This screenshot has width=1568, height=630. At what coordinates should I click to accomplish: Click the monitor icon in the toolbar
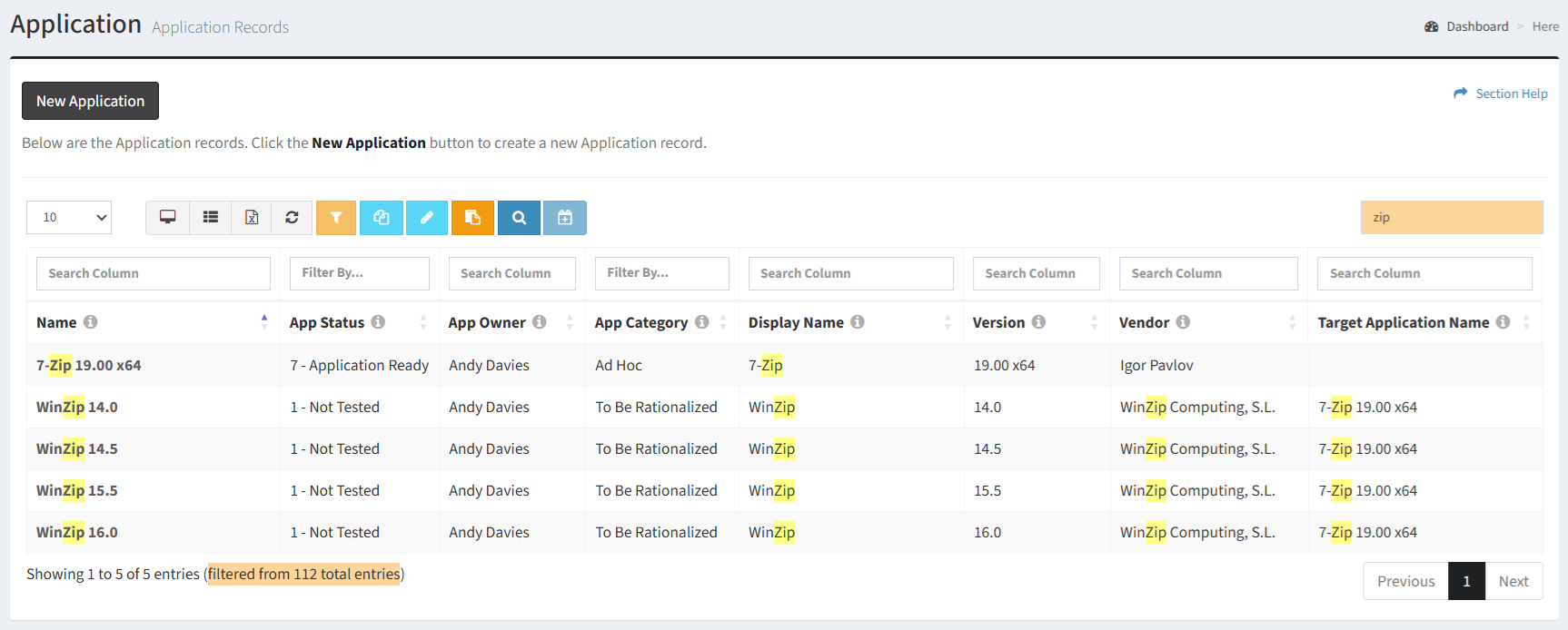(168, 218)
